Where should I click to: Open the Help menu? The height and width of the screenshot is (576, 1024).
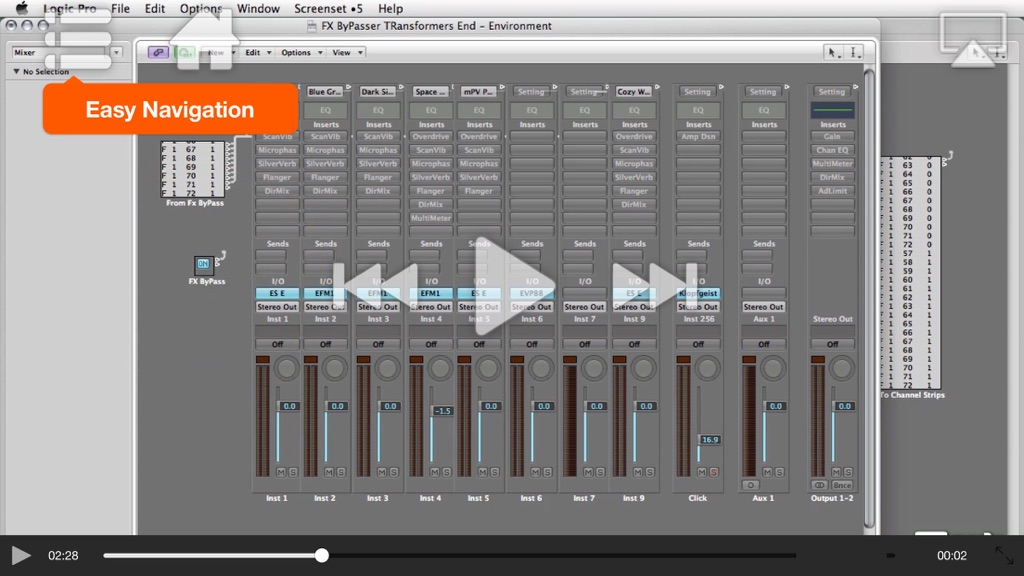pos(391,8)
